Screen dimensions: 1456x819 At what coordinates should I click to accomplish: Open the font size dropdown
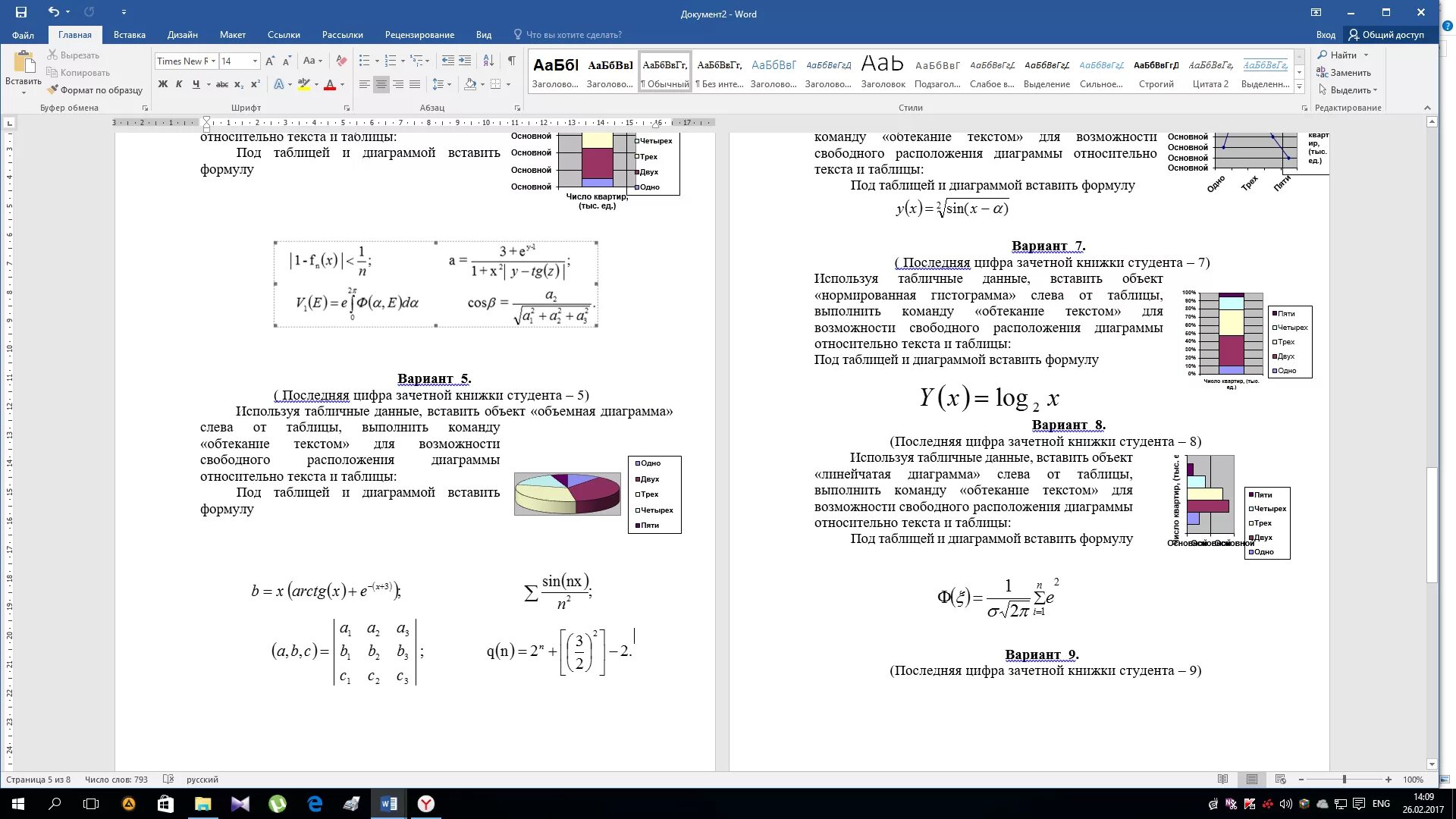255,61
